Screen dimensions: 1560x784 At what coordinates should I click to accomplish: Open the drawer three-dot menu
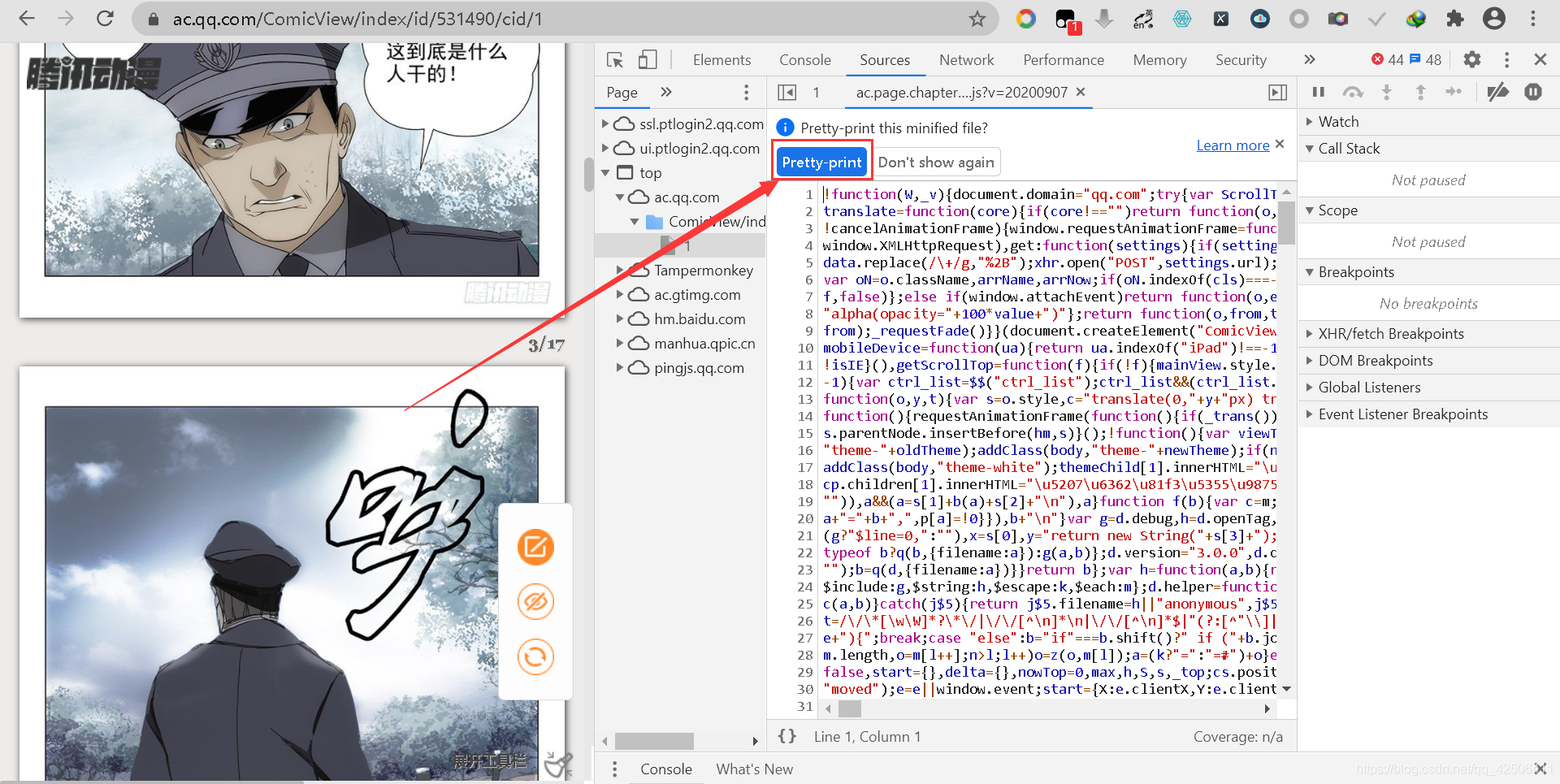pos(614,769)
